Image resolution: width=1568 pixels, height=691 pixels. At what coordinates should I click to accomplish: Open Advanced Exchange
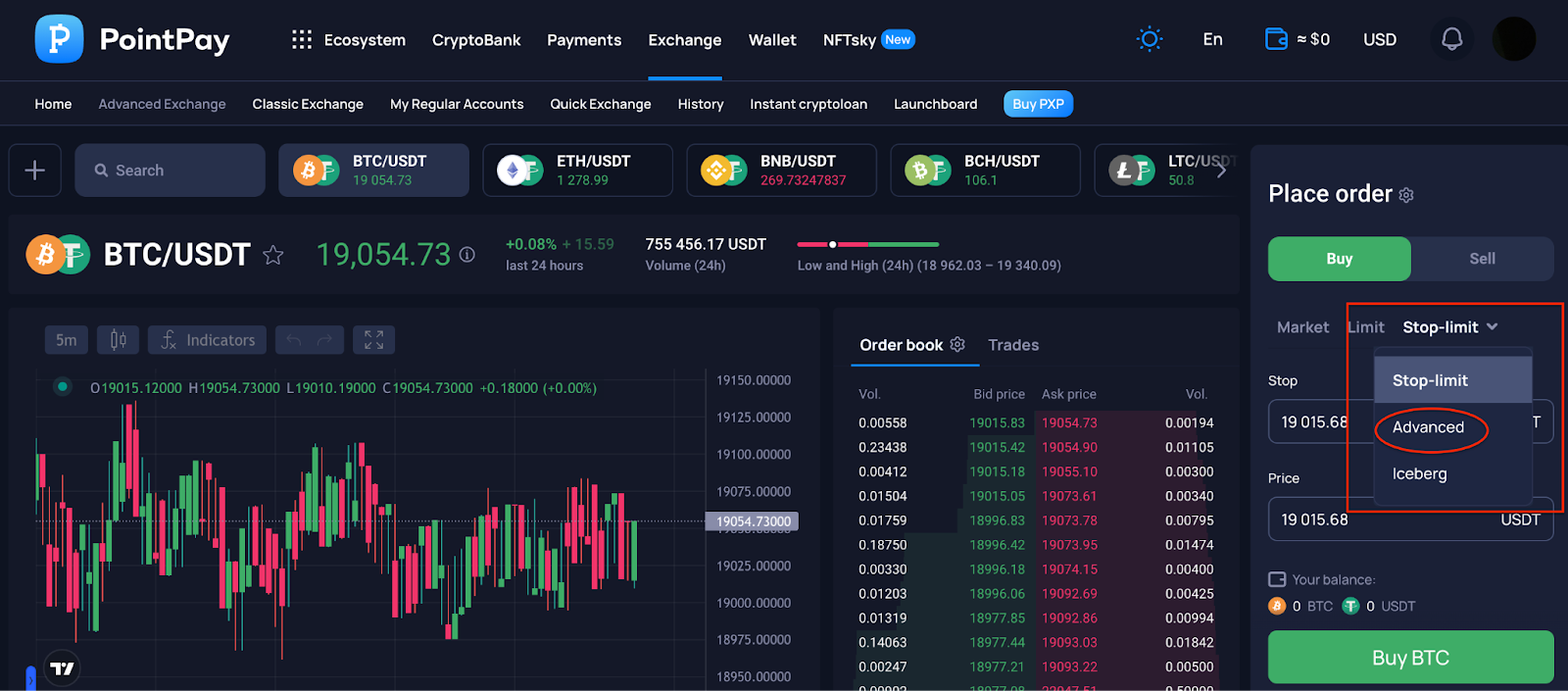[x=162, y=104]
